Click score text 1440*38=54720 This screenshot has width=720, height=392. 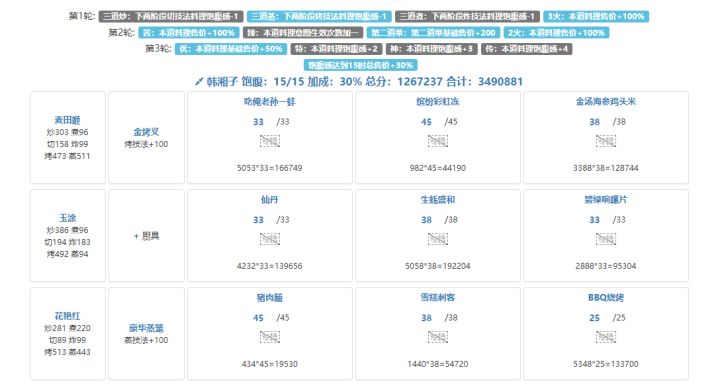point(438,364)
